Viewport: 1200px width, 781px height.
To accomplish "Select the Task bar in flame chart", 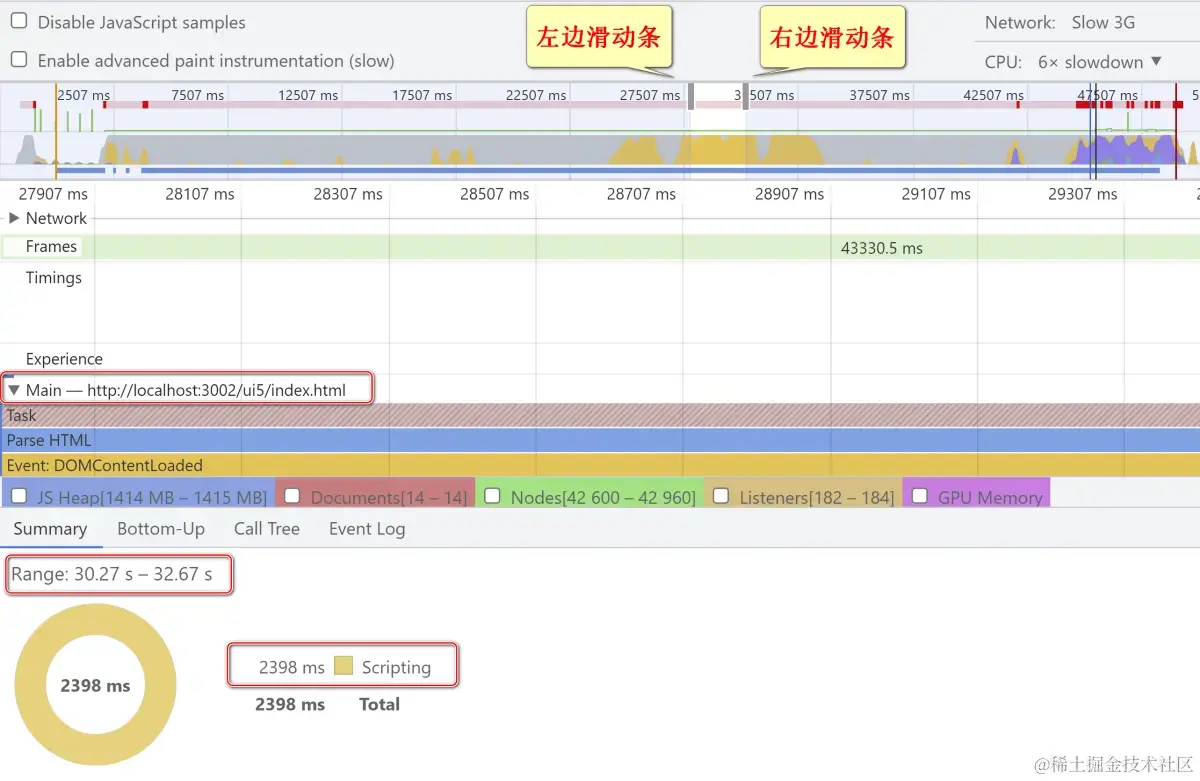I will (x=600, y=415).
